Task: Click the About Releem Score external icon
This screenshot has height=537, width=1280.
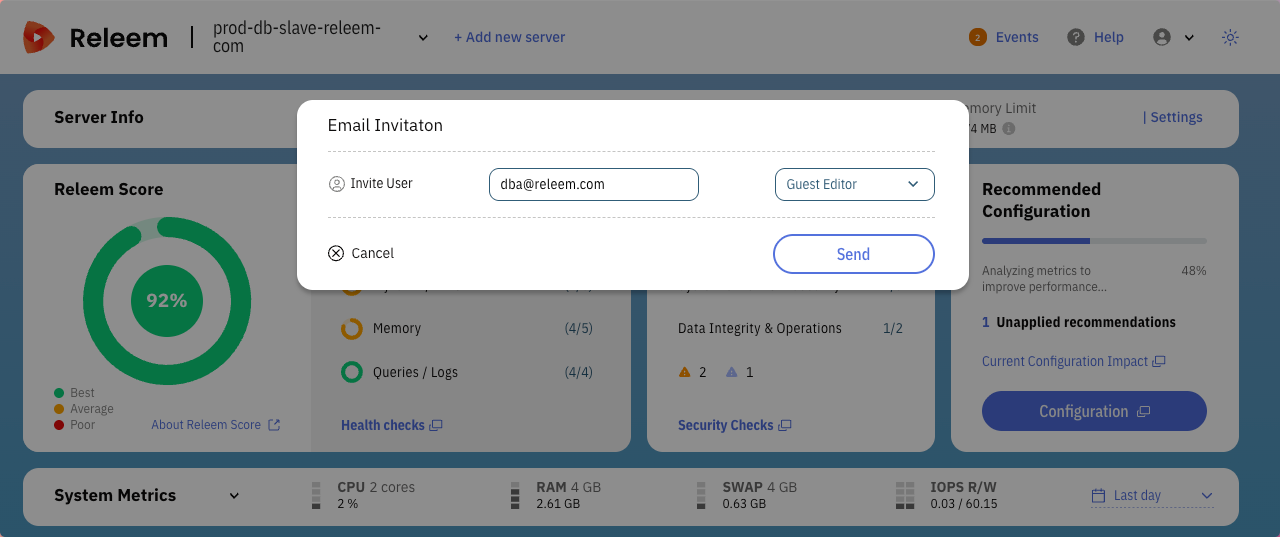Action: click(273, 425)
